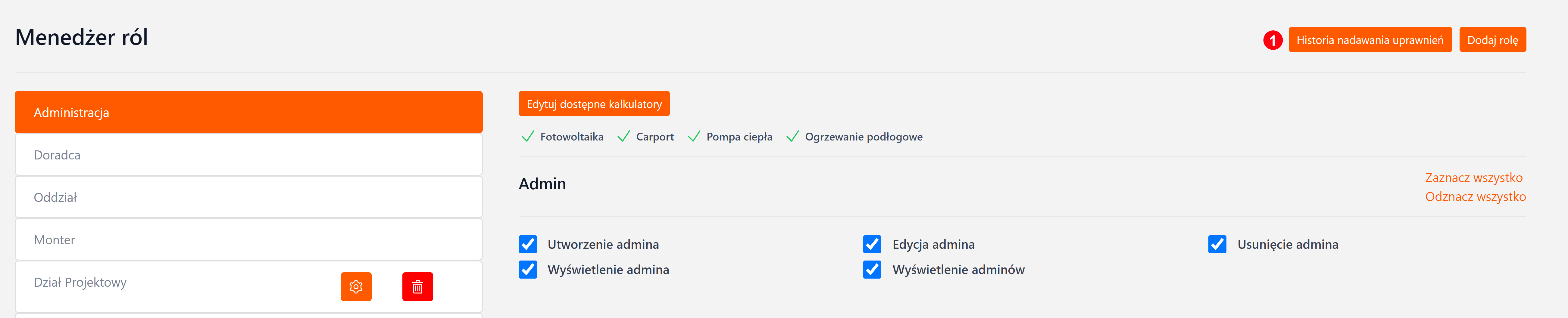The image size is (1568, 318).
Task: Click the green checkmark beside Fotowoltaika
Action: (528, 137)
